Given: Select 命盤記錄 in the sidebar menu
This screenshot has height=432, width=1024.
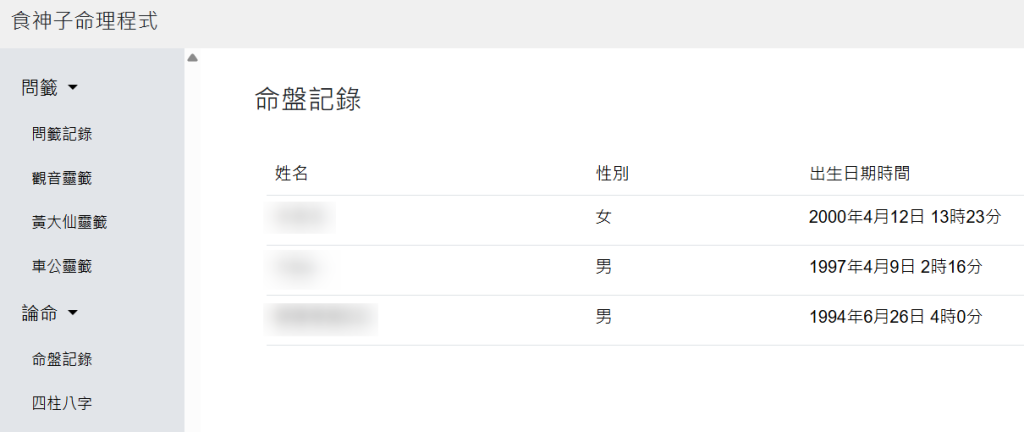Looking at the screenshot, I should click(69, 358).
